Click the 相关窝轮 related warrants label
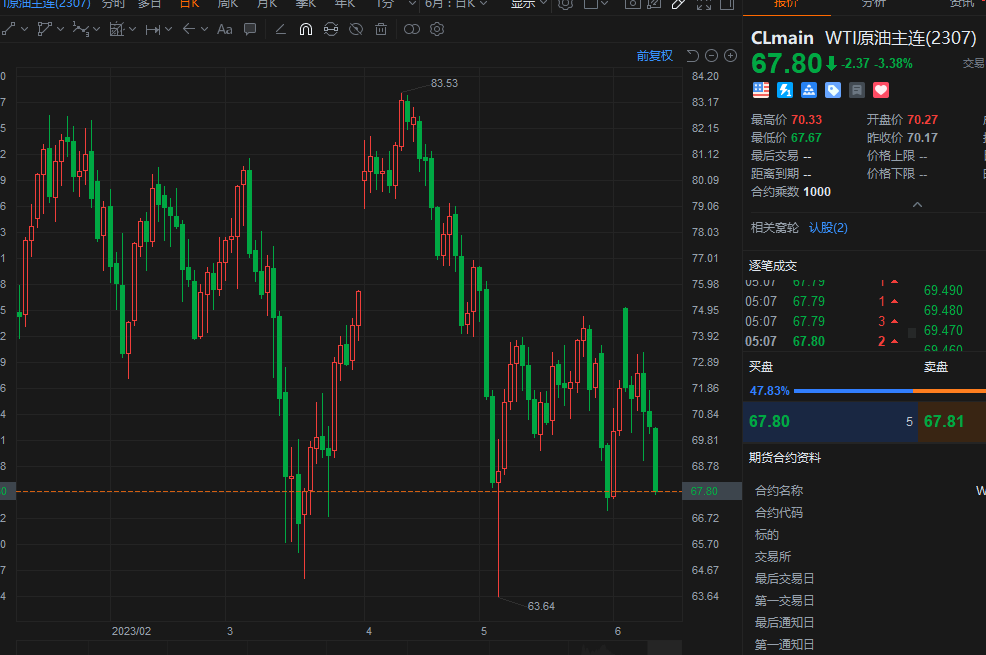Viewport: 986px width, 655px height. pyautogui.click(x=775, y=228)
